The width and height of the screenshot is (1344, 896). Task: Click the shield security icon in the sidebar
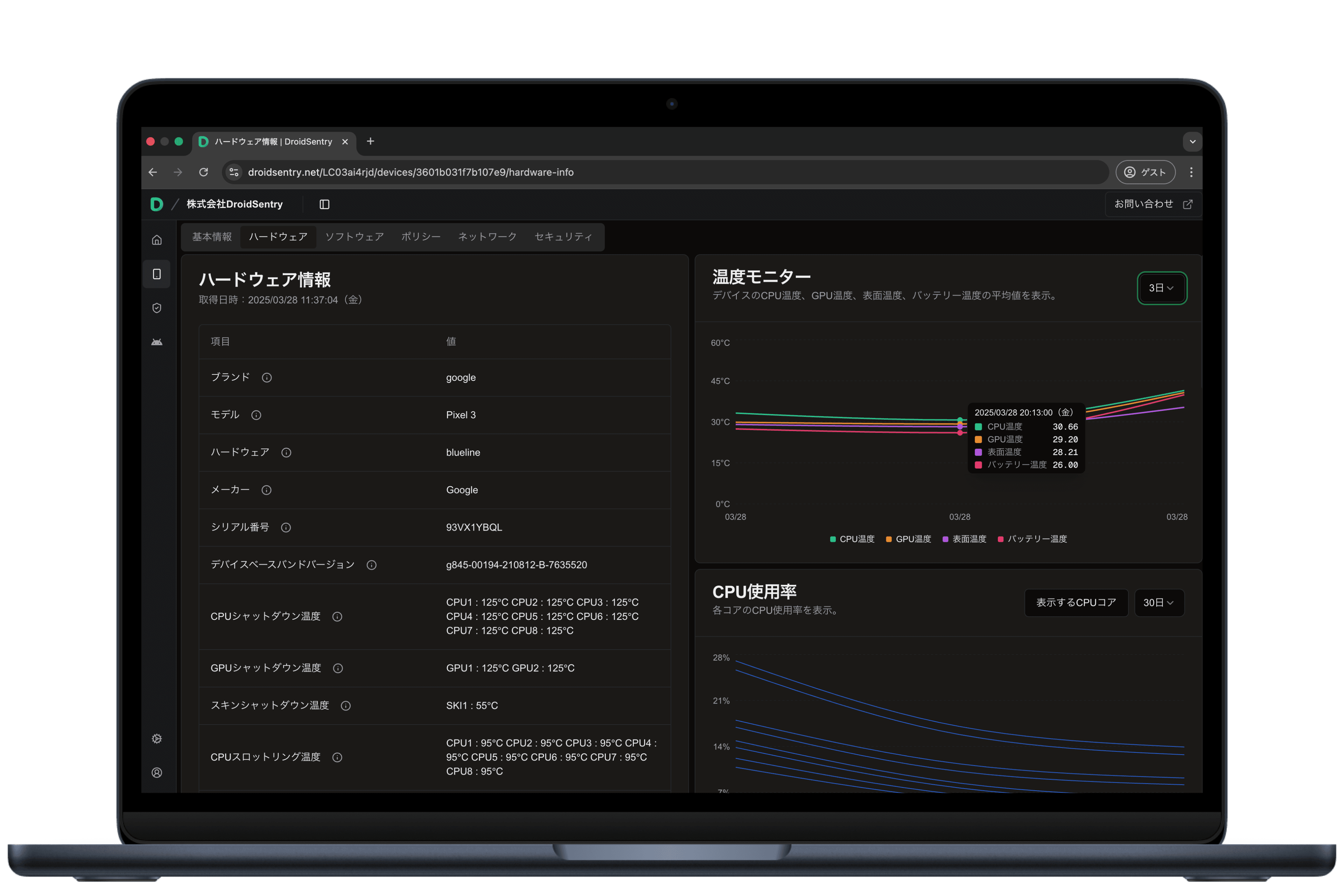[x=156, y=307]
